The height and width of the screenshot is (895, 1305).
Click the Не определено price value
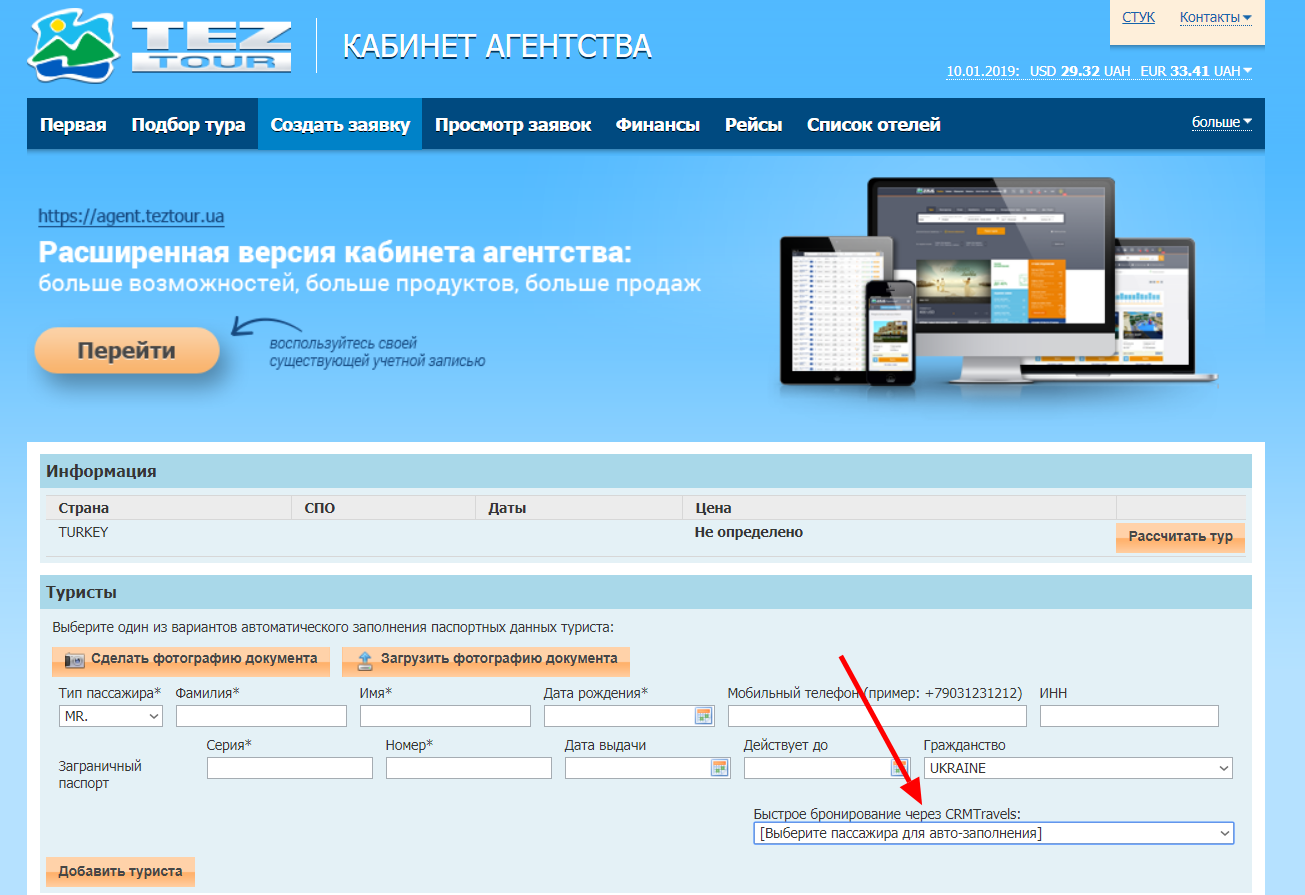[749, 533]
